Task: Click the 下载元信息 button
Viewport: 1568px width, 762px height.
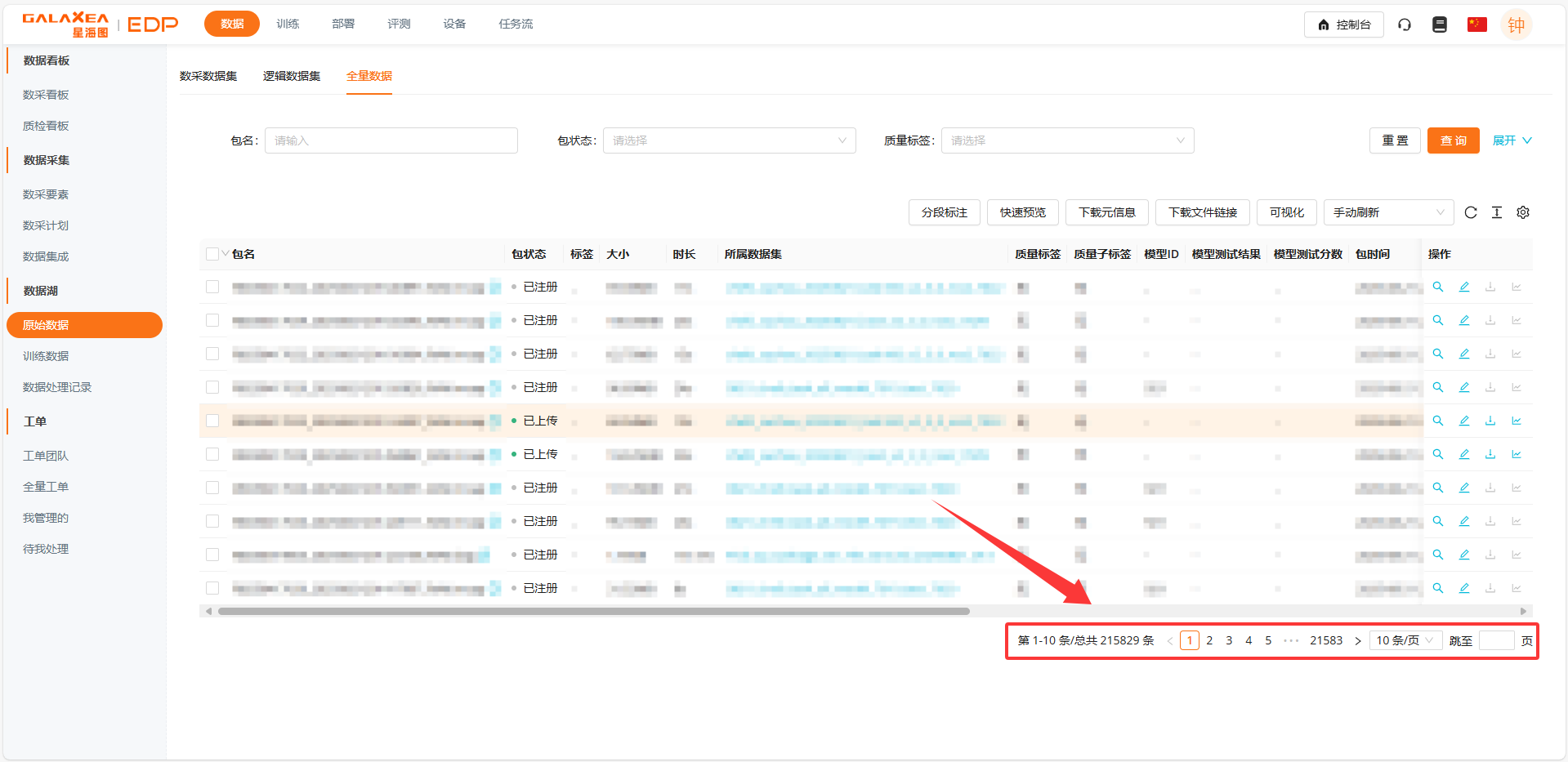Action: click(x=1106, y=212)
